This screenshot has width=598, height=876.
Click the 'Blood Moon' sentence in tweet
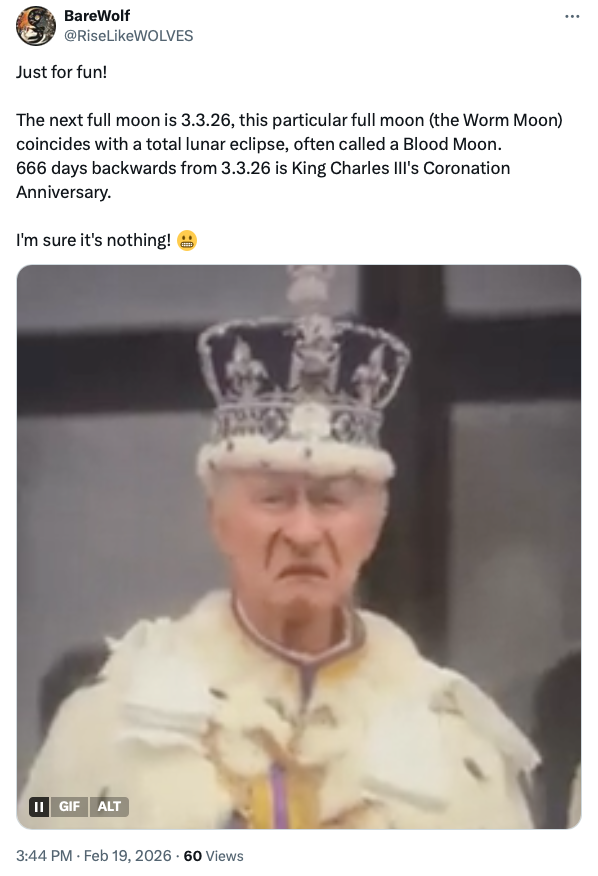click(x=259, y=144)
